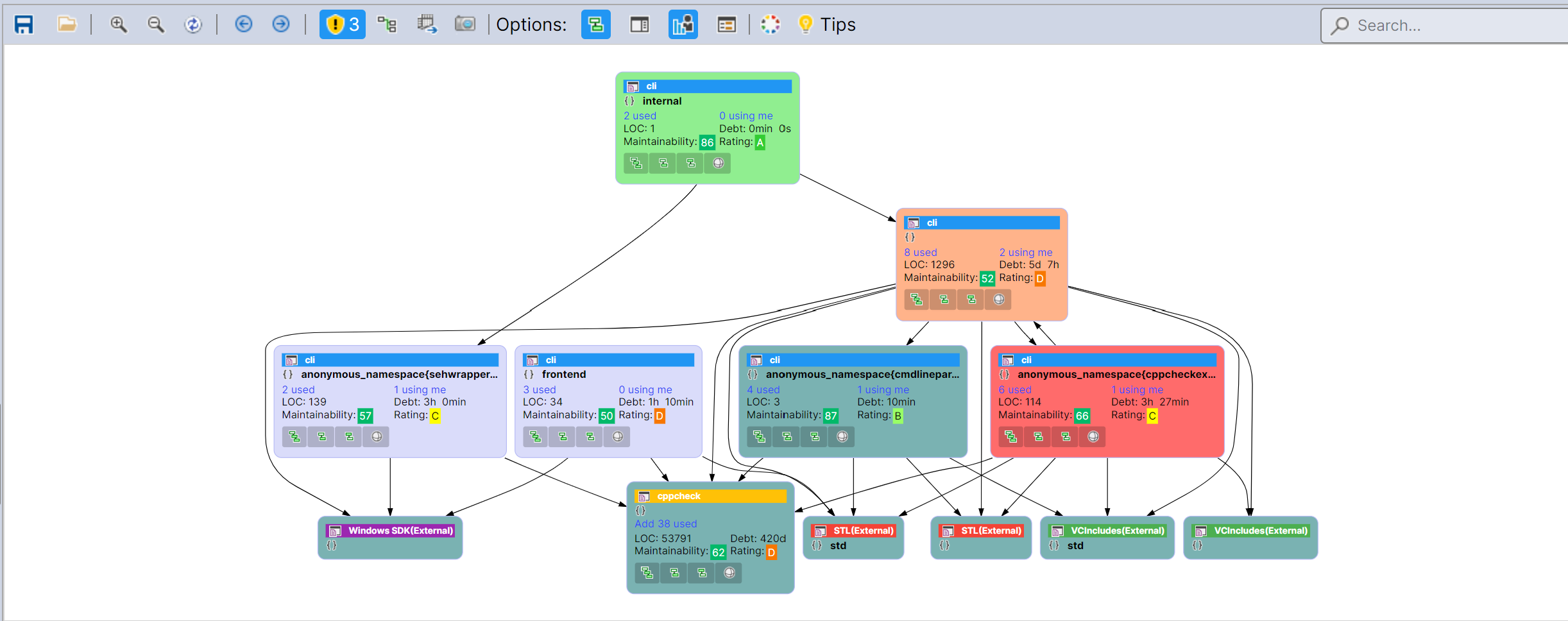Navigate back to previous graph view

tap(243, 24)
